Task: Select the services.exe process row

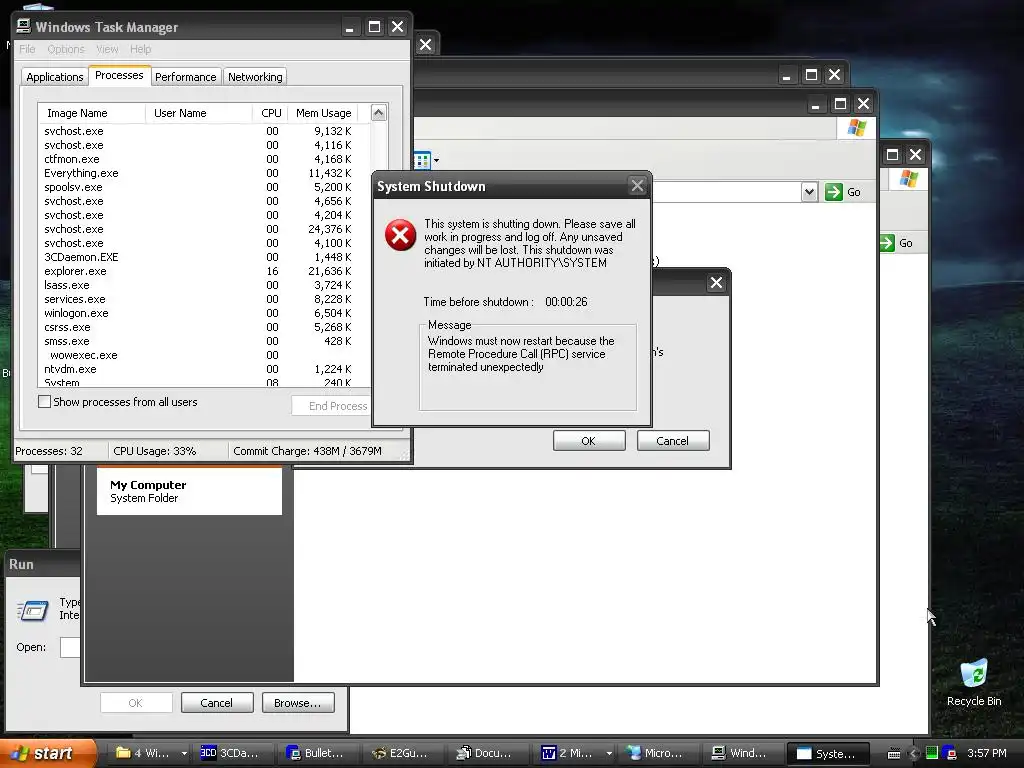Action: point(204,299)
